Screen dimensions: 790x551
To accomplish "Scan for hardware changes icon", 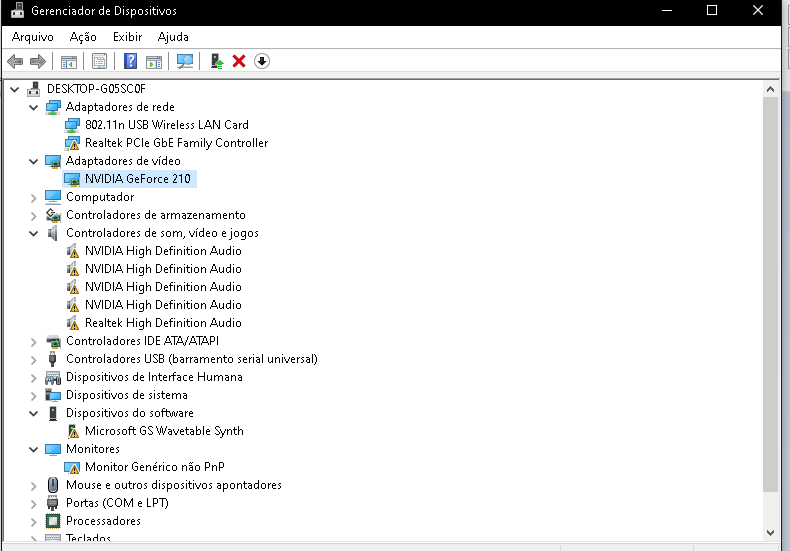I will (184, 61).
